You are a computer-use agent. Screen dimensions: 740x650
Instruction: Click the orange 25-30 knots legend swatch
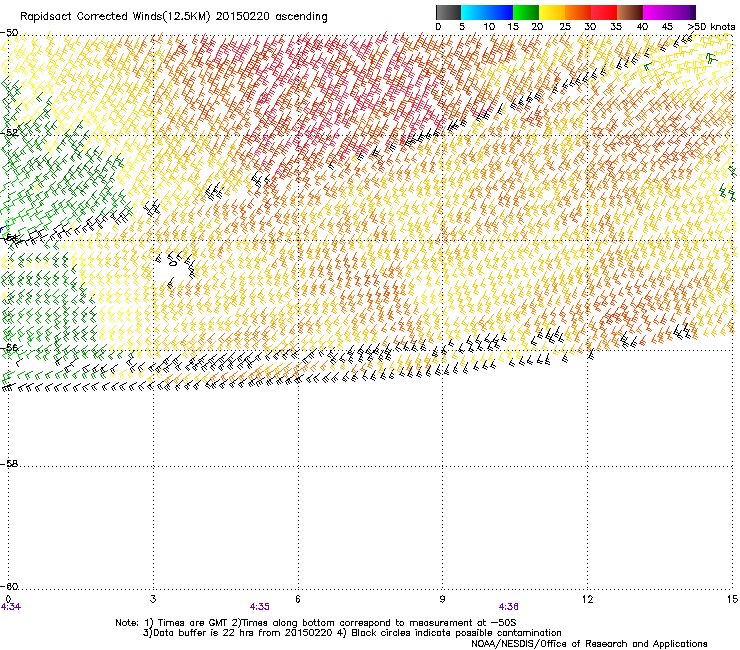click(x=578, y=12)
